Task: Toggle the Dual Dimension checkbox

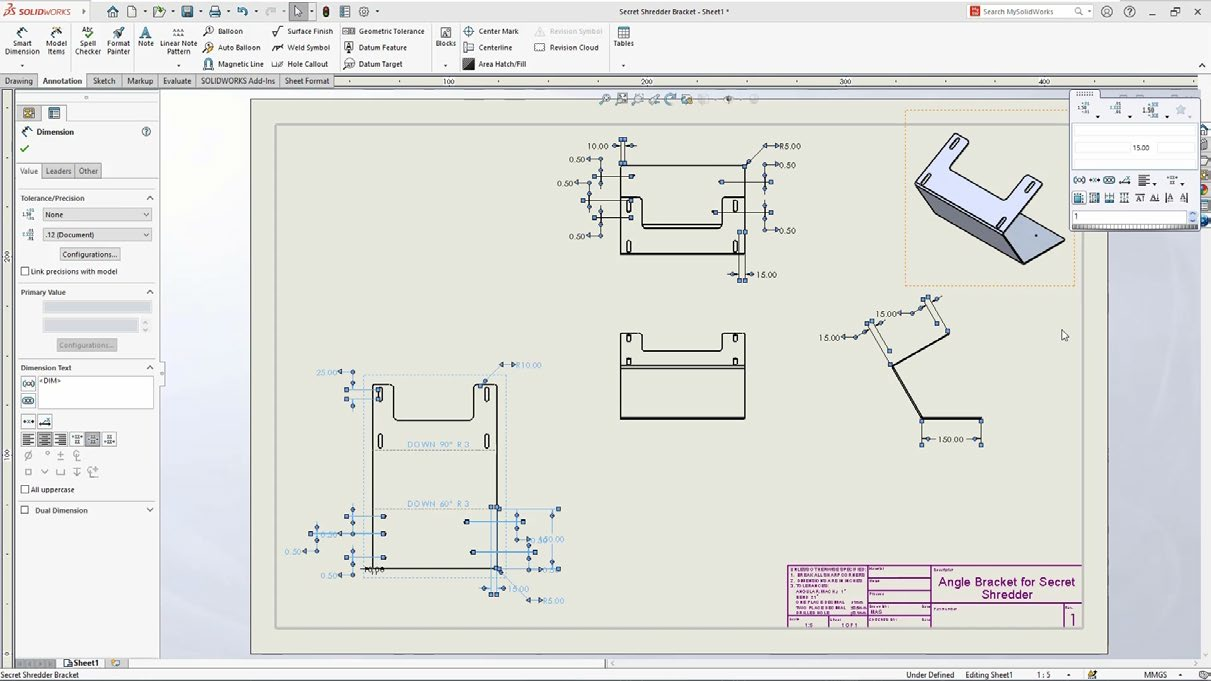Action: click(25, 510)
